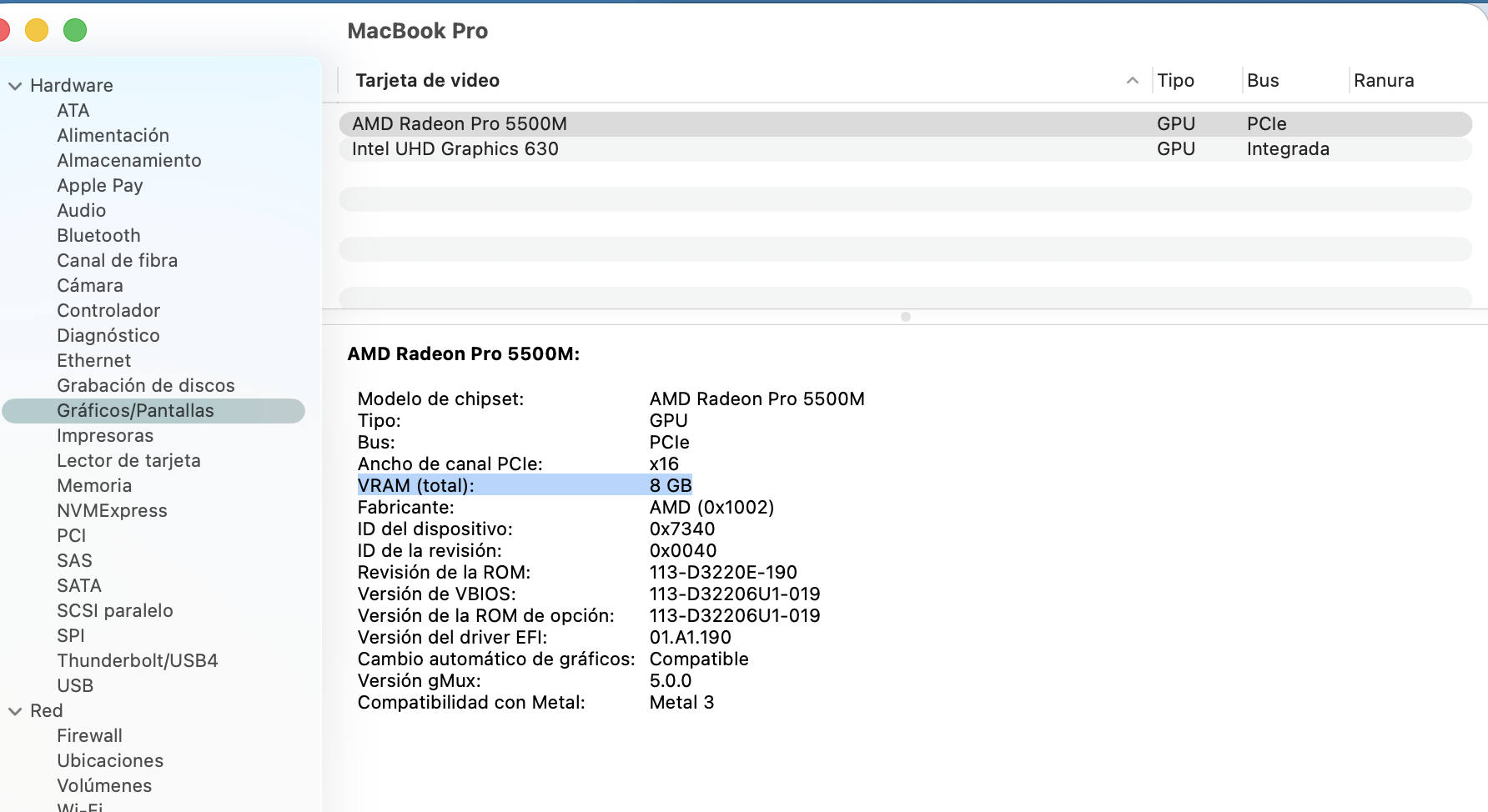Collapse the Red section chevron
Image resolution: width=1488 pixels, height=812 pixels.
coord(15,711)
